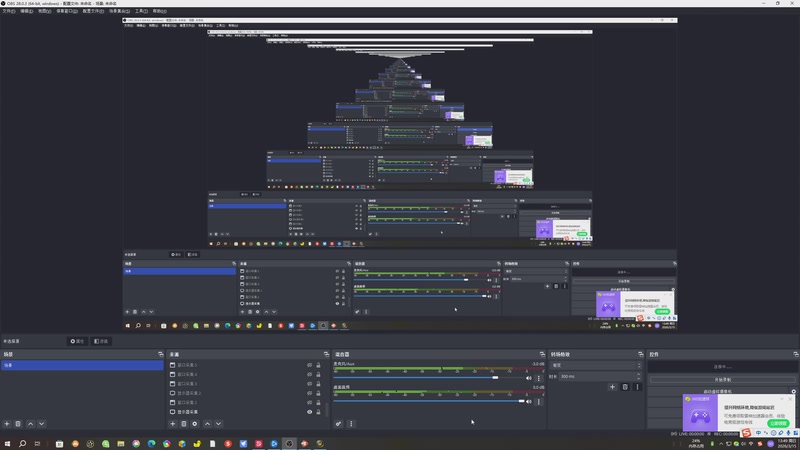
Task: Show the 窗口采集 3 source via its eye icon
Action: click(309, 384)
